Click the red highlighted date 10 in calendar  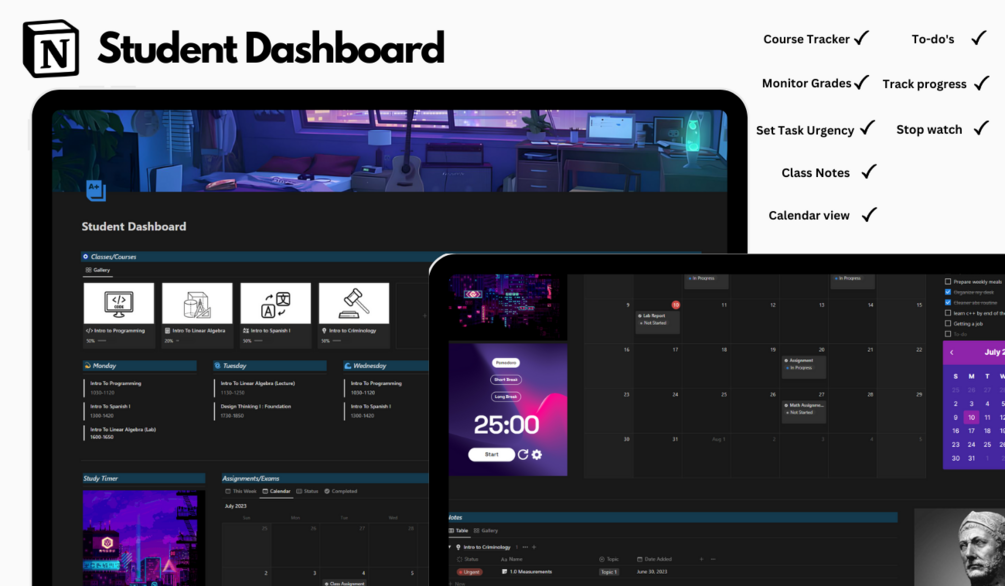click(x=675, y=305)
